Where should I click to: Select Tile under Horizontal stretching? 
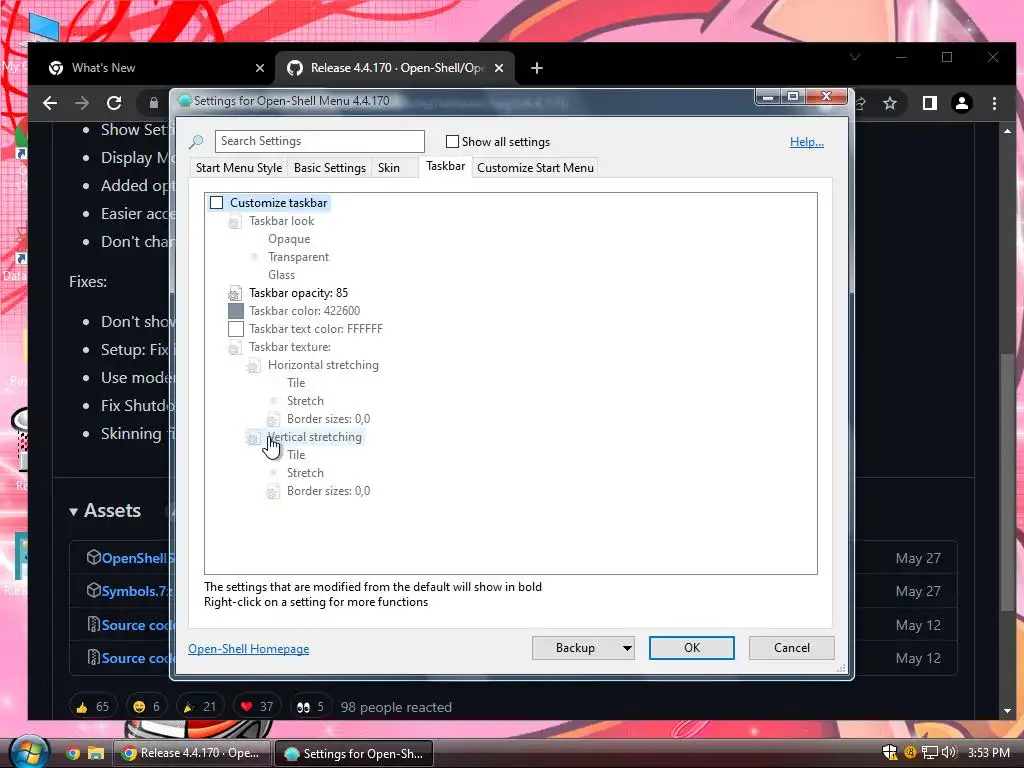pos(296,383)
